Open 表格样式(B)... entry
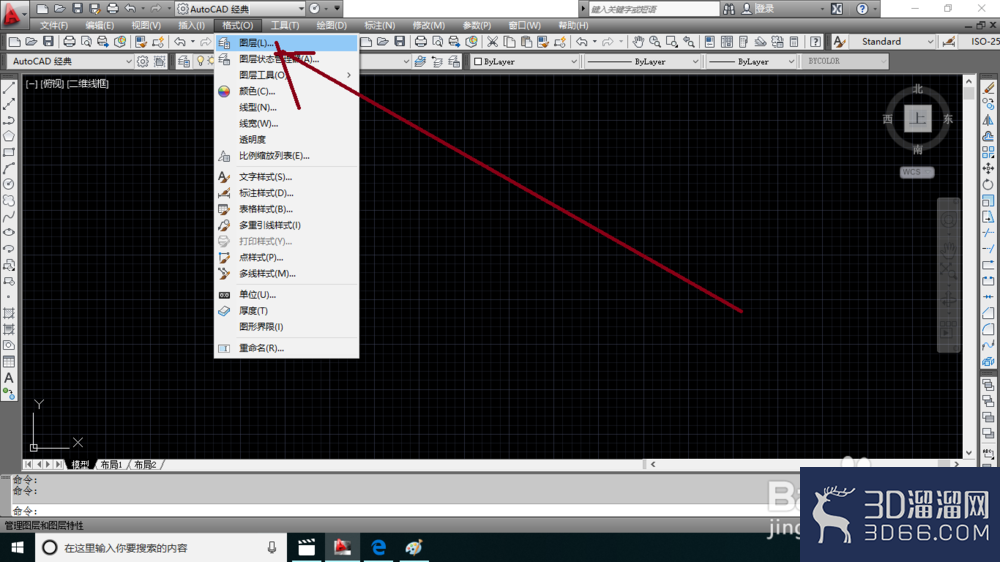The height and width of the screenshot is (562, 1000). (286, 209)
